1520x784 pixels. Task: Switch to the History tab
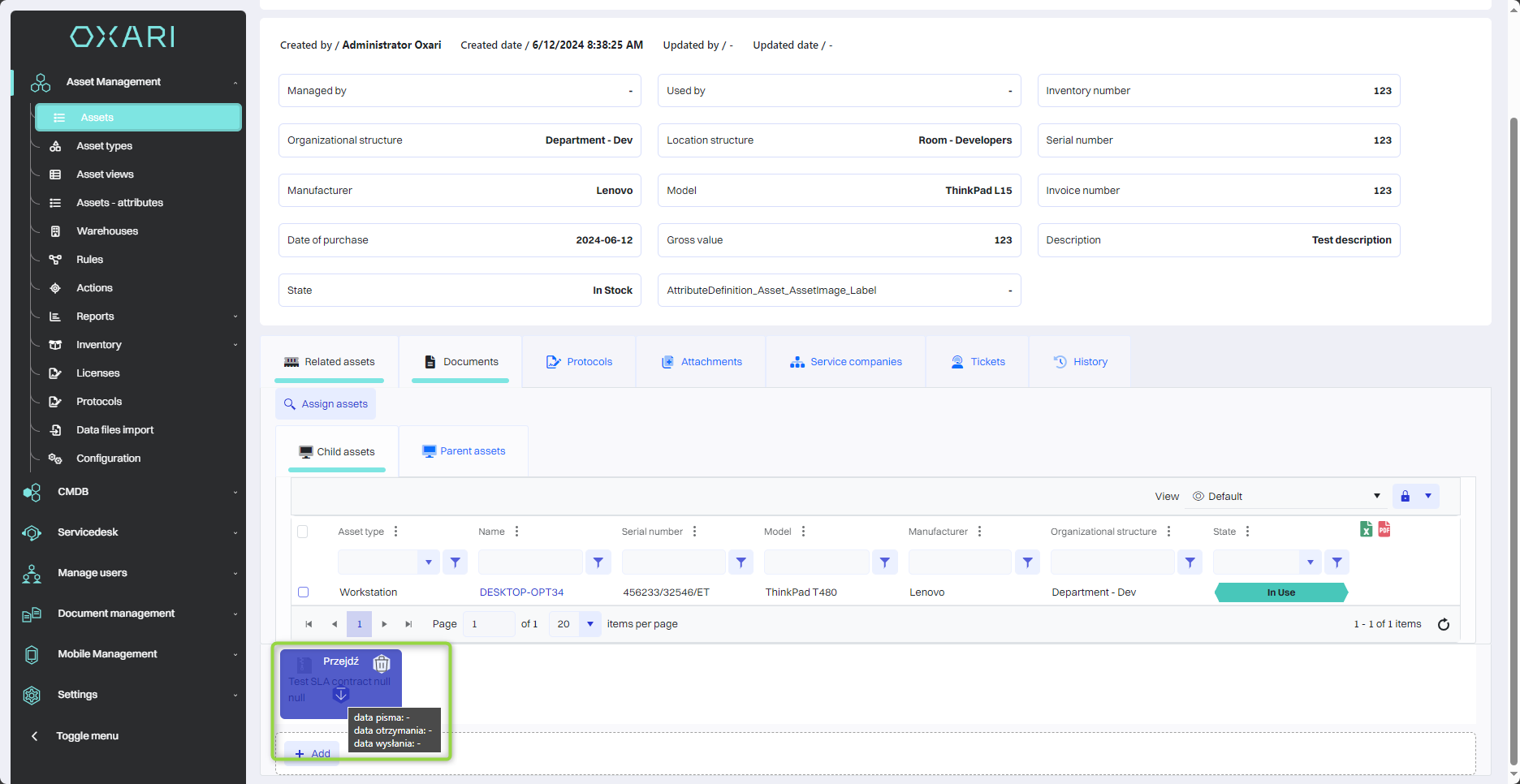(x=1080, y=362)
